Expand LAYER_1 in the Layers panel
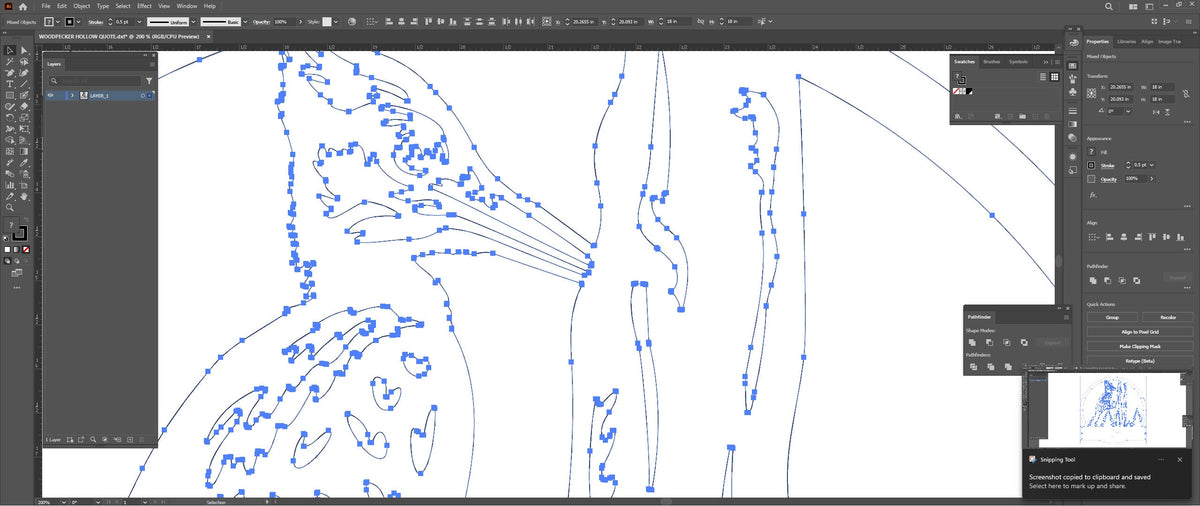This screenshot has width=1200, height=506. tap(72, 95)
